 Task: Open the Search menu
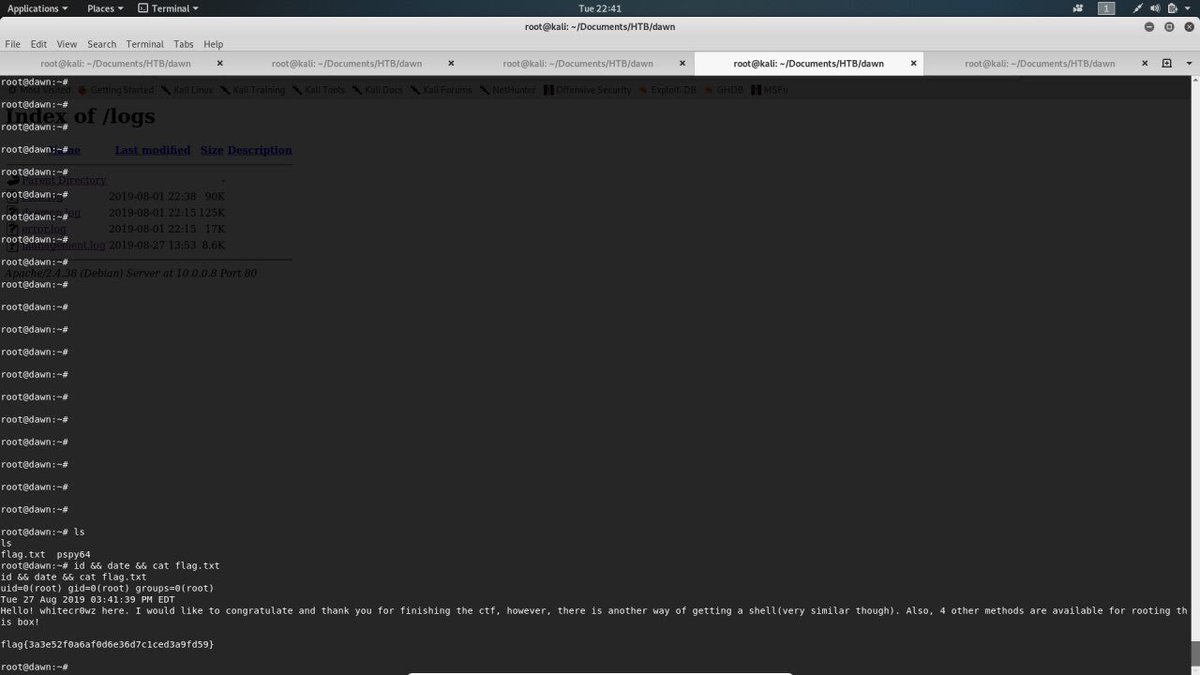coord(101,44)
